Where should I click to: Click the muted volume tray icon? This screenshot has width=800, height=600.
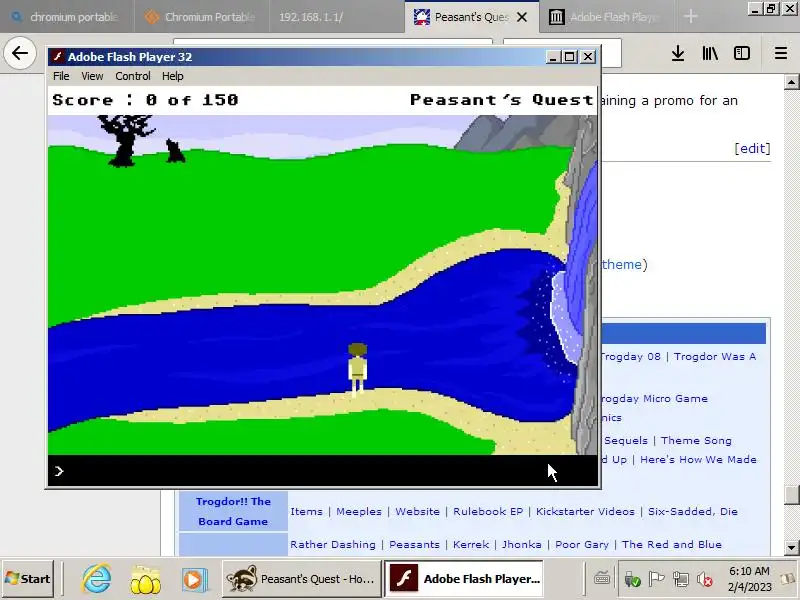click(x=705, y=580)
